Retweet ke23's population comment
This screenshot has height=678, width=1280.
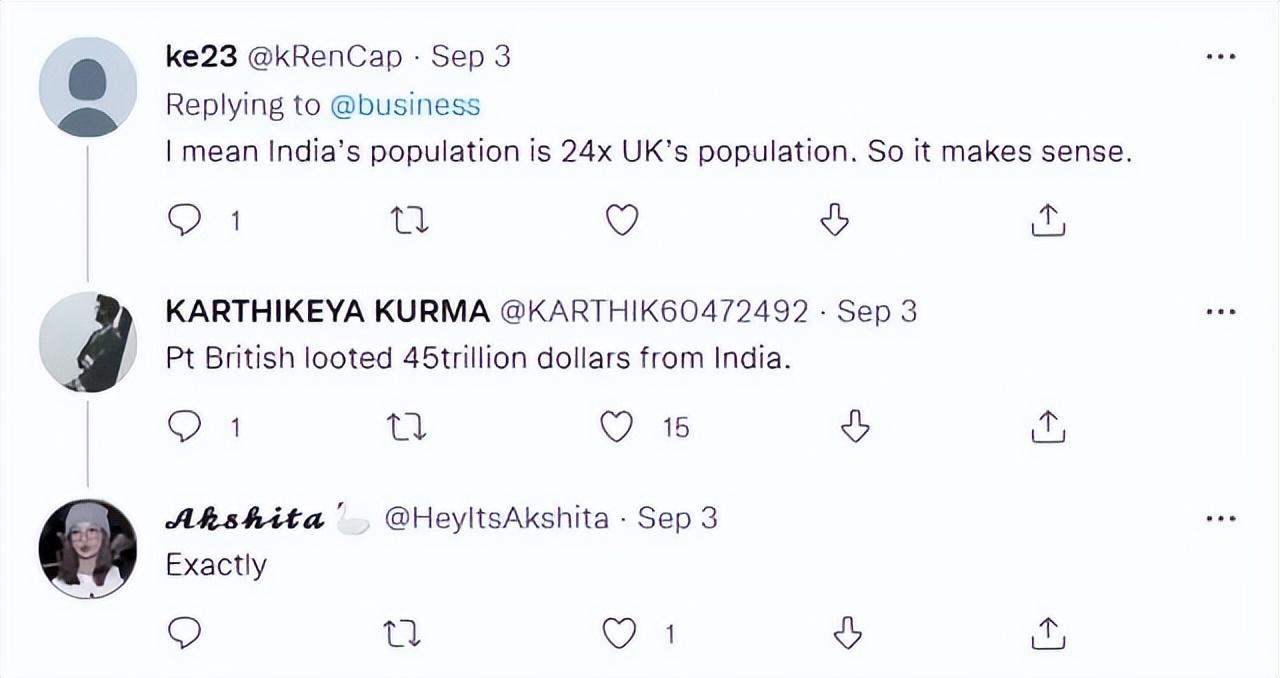coord(408,220)
